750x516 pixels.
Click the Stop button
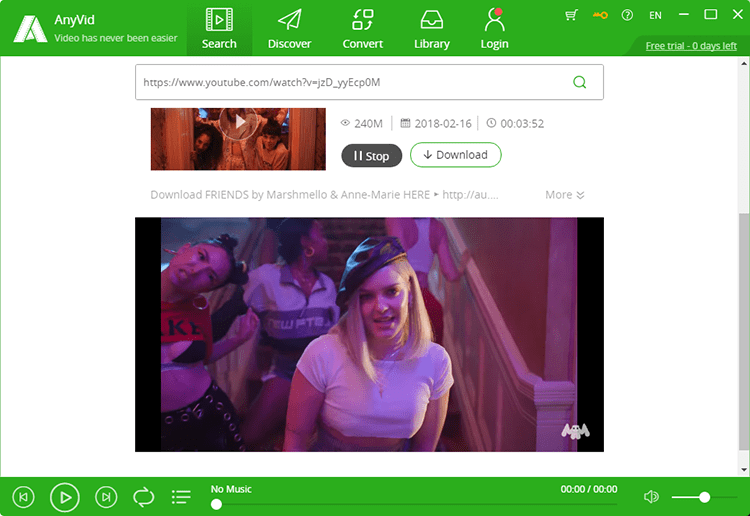pyautogui.click(x=372, y=155)
